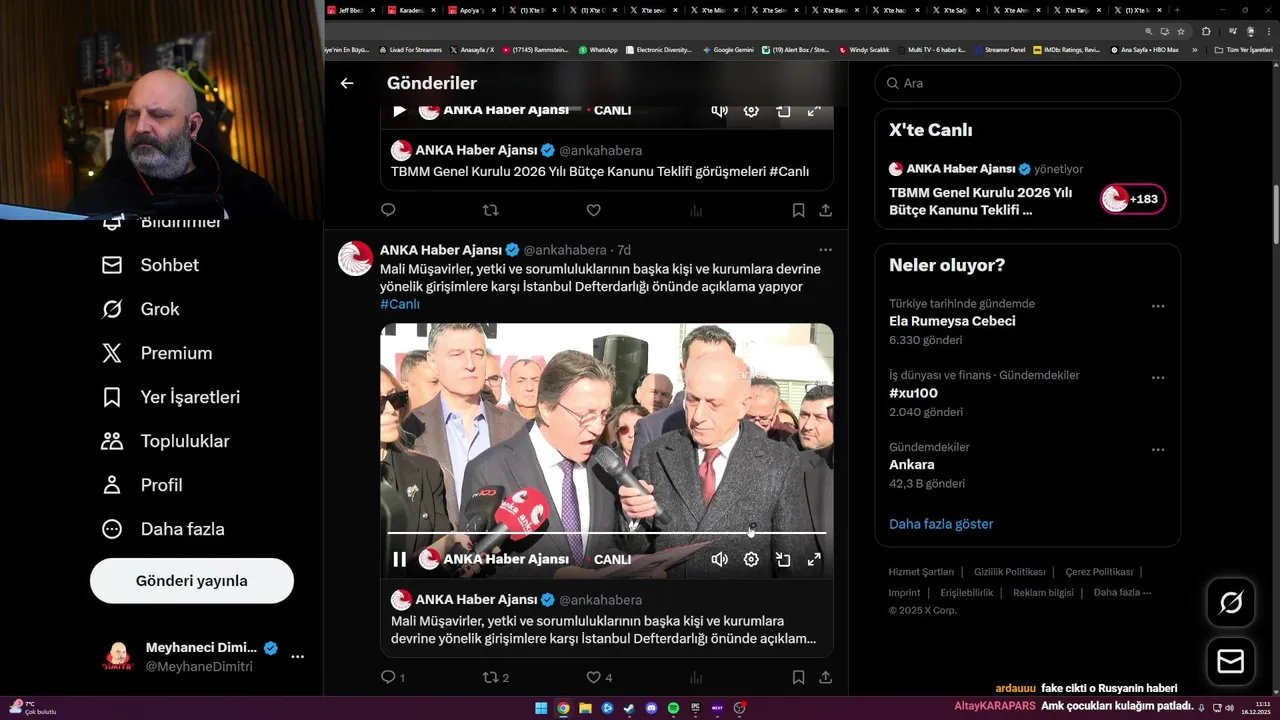The height and width of the screenshot is (720, 1280).
Task: Open account options next to Meyhaneci Dimitri
Action: pos(297,657)
